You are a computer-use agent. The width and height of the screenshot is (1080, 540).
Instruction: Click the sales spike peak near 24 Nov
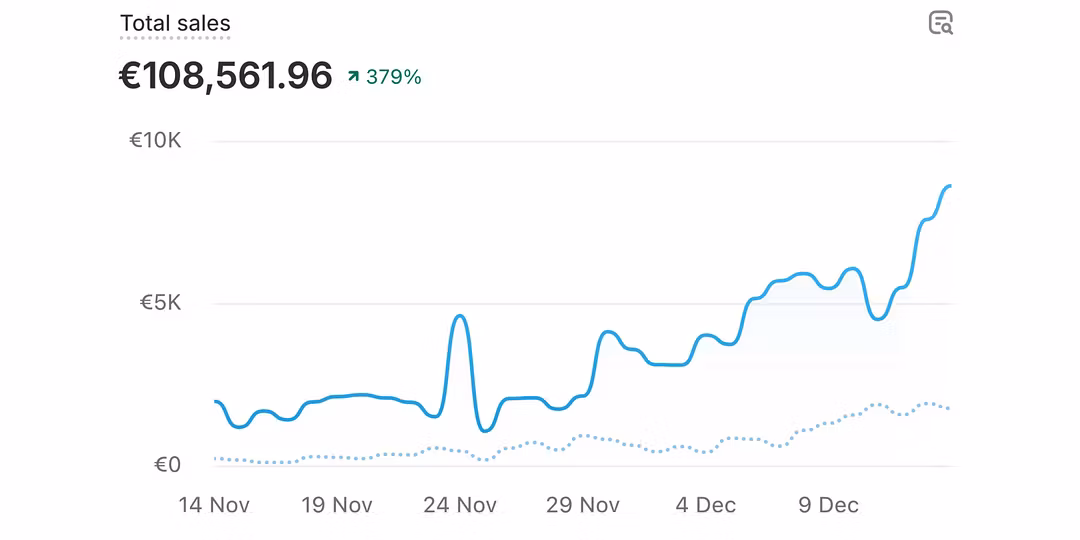point(459,316)
